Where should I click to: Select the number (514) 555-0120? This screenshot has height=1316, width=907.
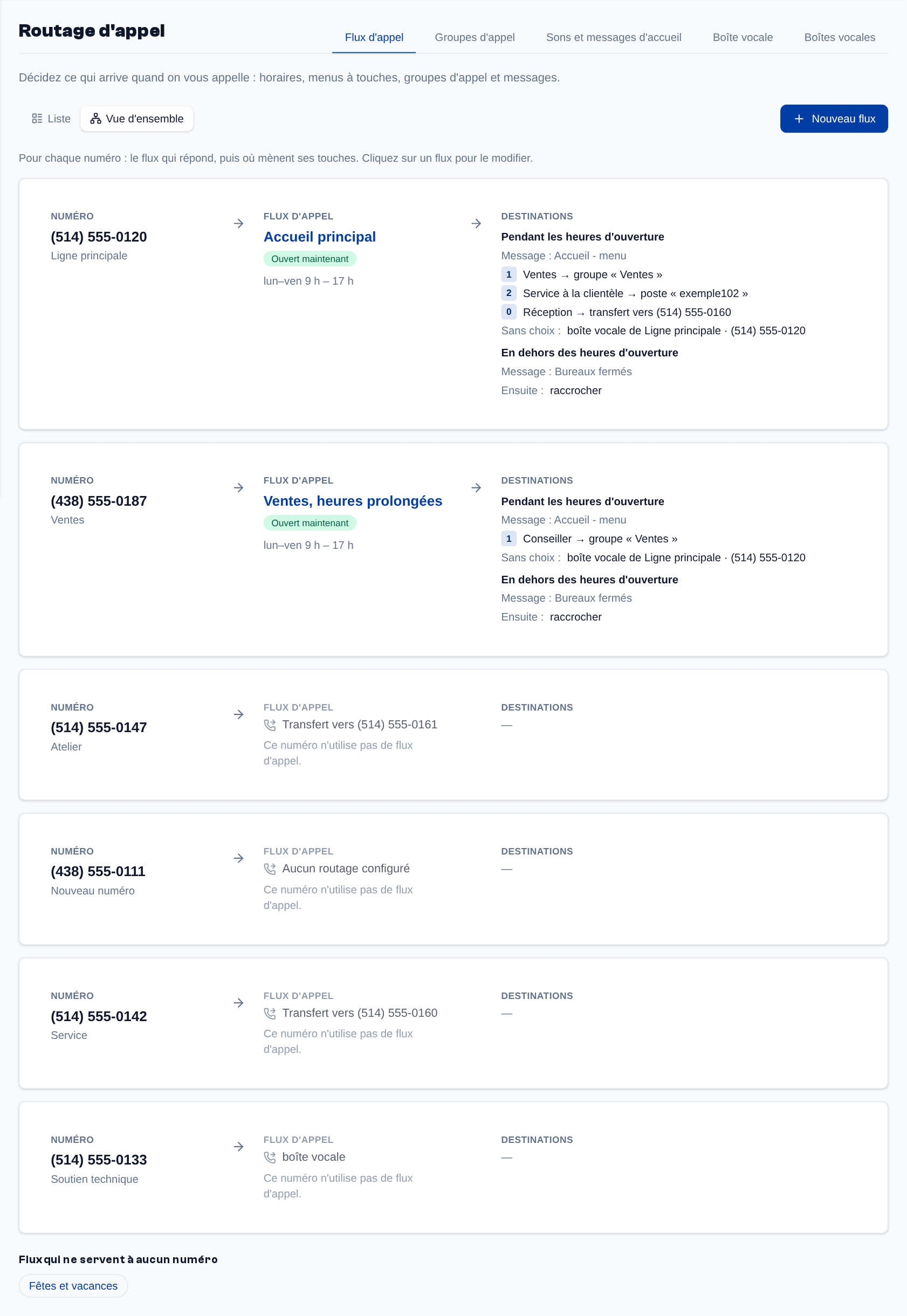pos(99,237)
